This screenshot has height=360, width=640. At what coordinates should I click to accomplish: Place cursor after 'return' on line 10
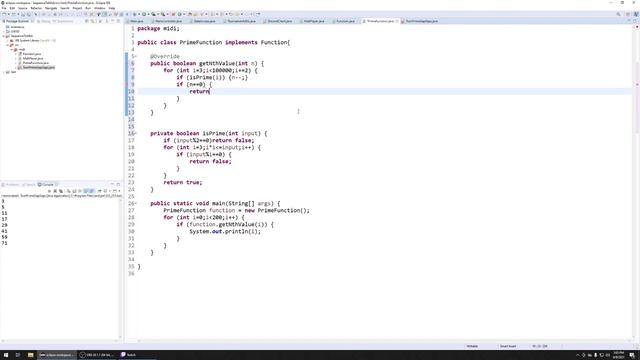coord(209,91)
